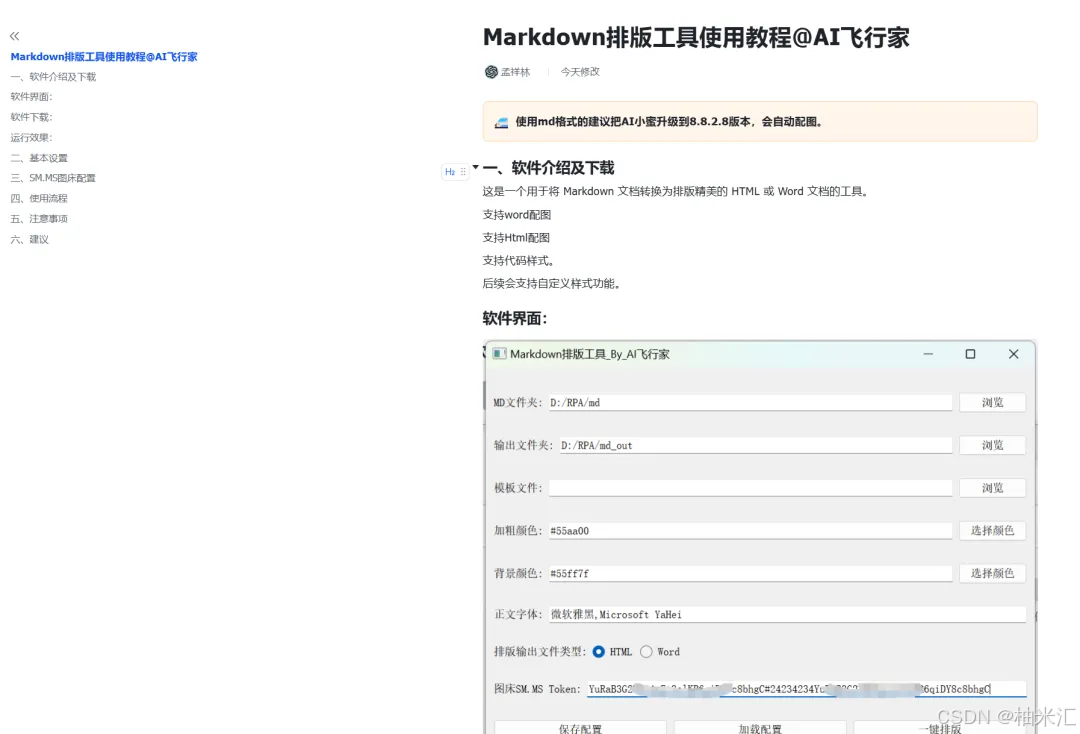Maximize the Markdown排版工具 window
The image size is (1080, 734).
(x=970, y=354)
